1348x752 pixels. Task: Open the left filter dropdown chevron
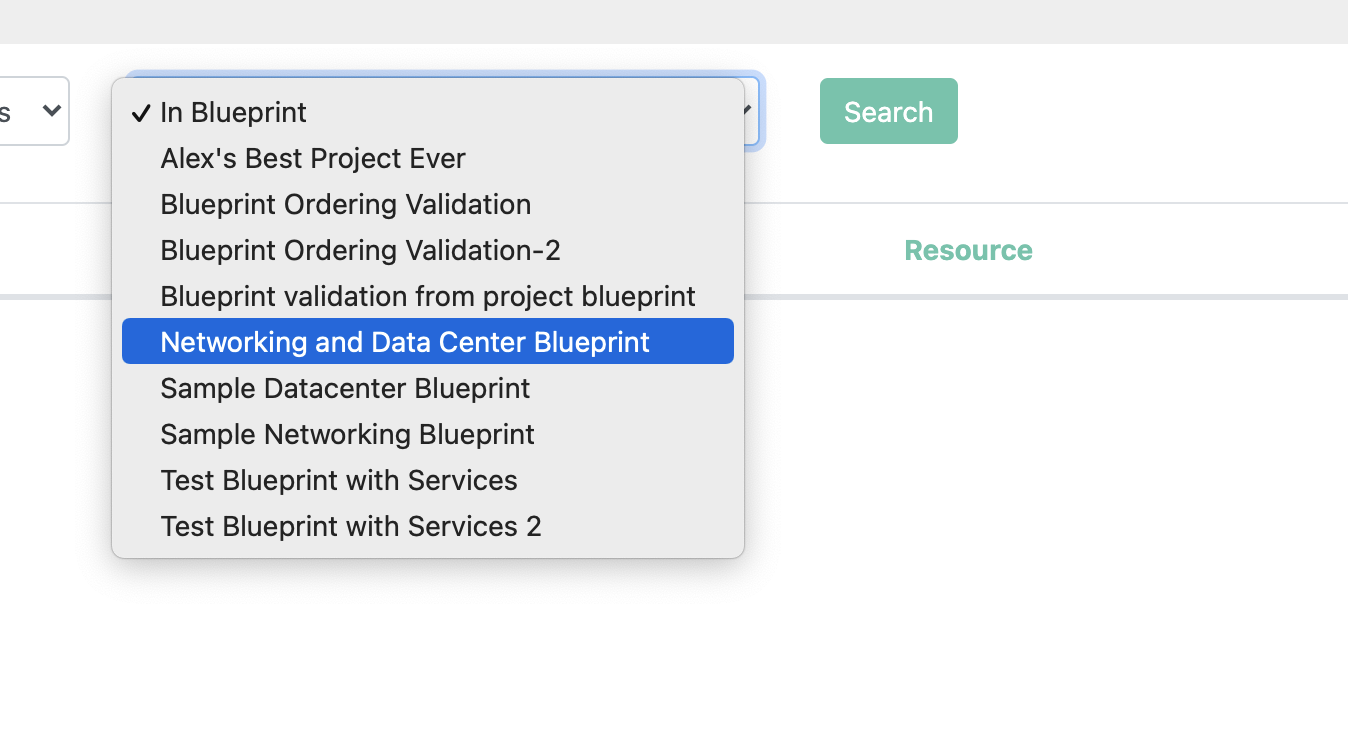[x=54, y=111]
